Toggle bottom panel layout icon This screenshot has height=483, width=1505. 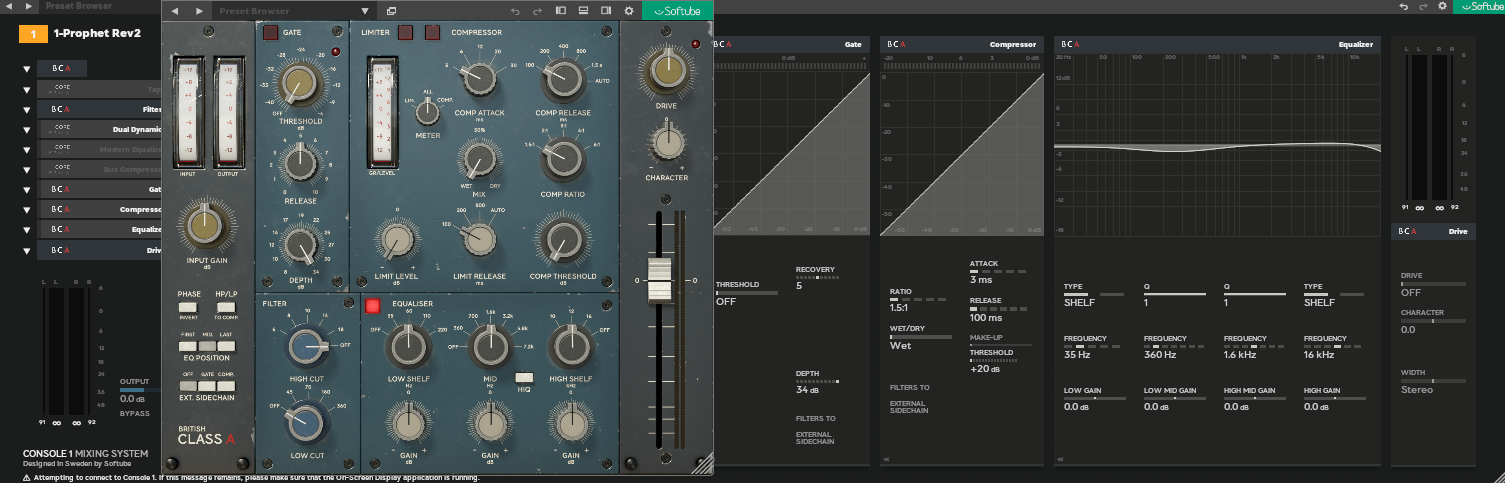[583, 11]
